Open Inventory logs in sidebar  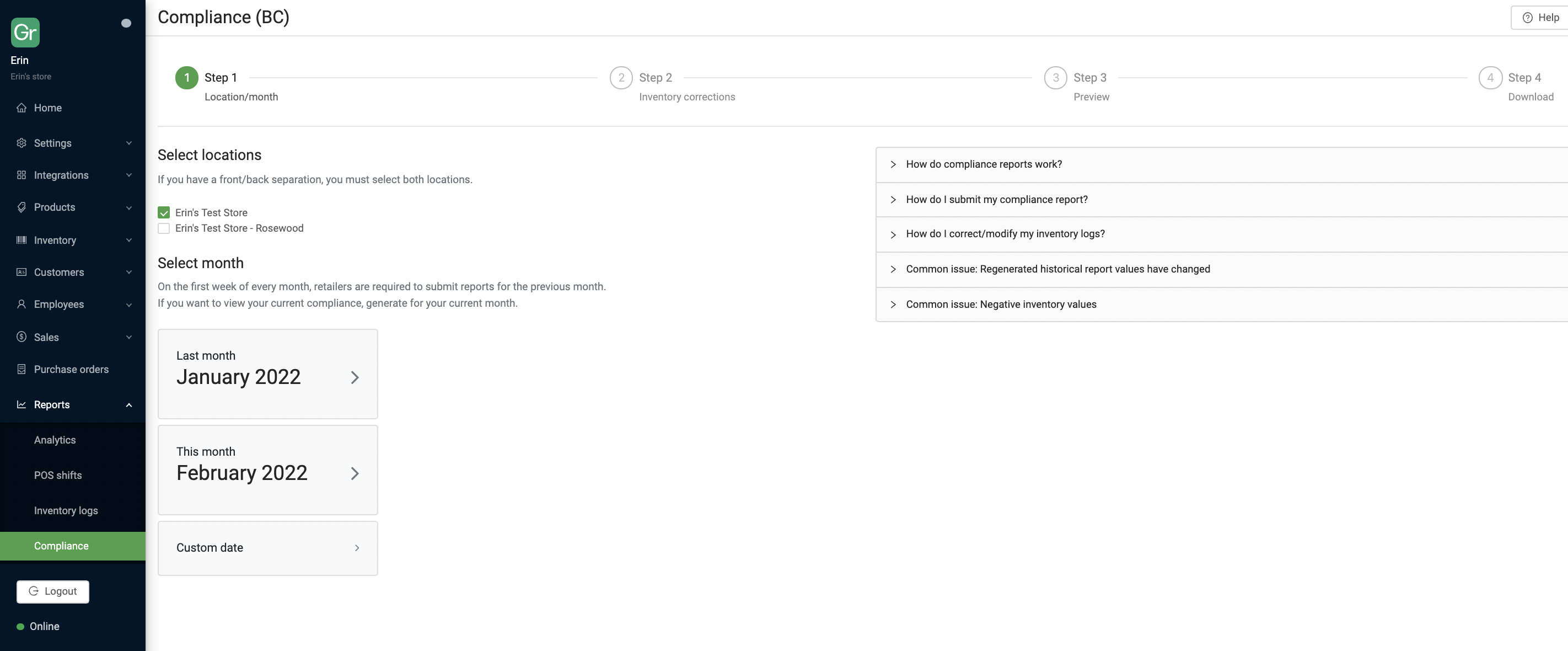[x=66, y=510]
